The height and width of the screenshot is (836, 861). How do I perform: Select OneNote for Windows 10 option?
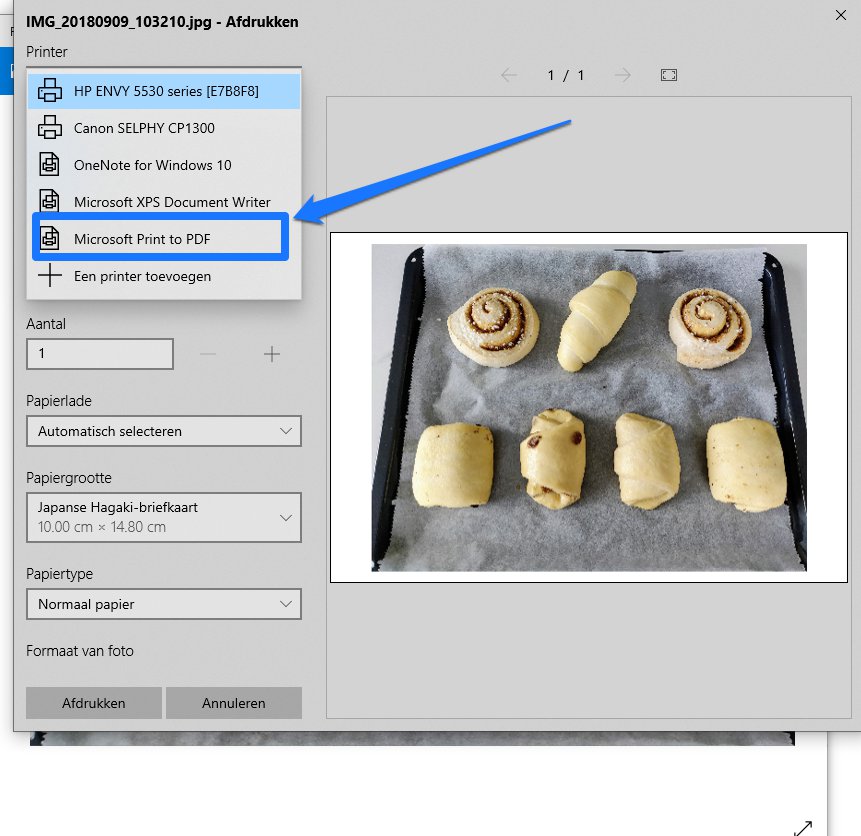point(164,165)
